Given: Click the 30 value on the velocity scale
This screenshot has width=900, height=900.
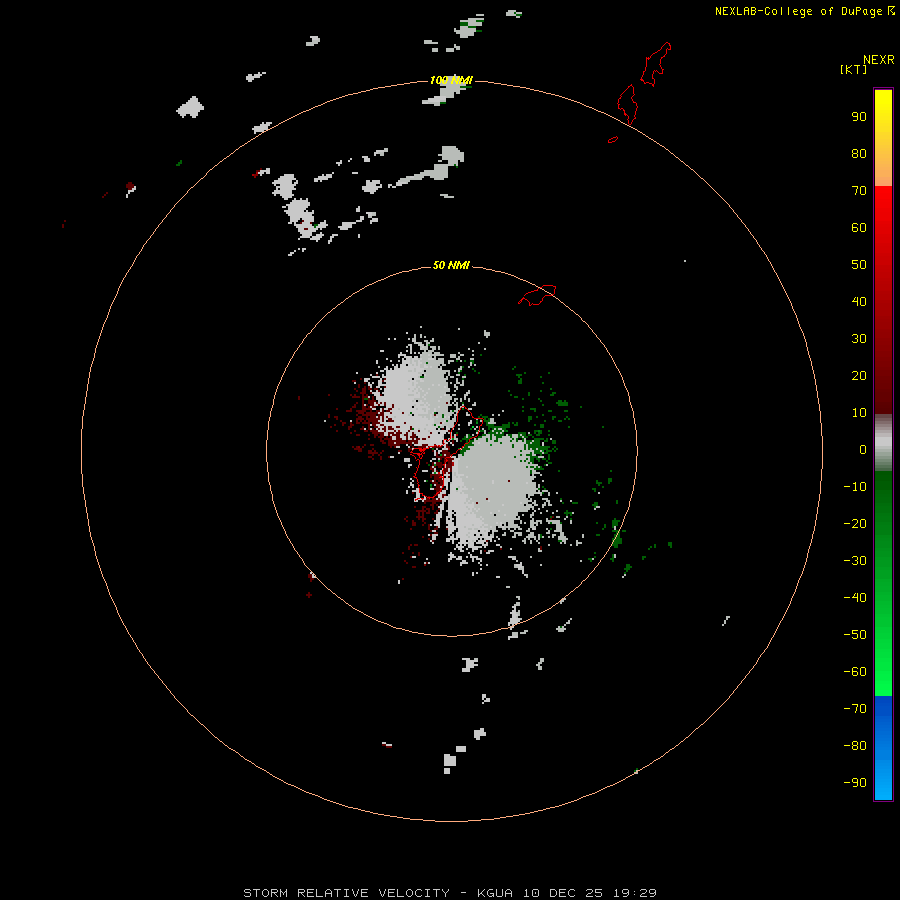Looking at the screenshot, I should tap(859, 339).
